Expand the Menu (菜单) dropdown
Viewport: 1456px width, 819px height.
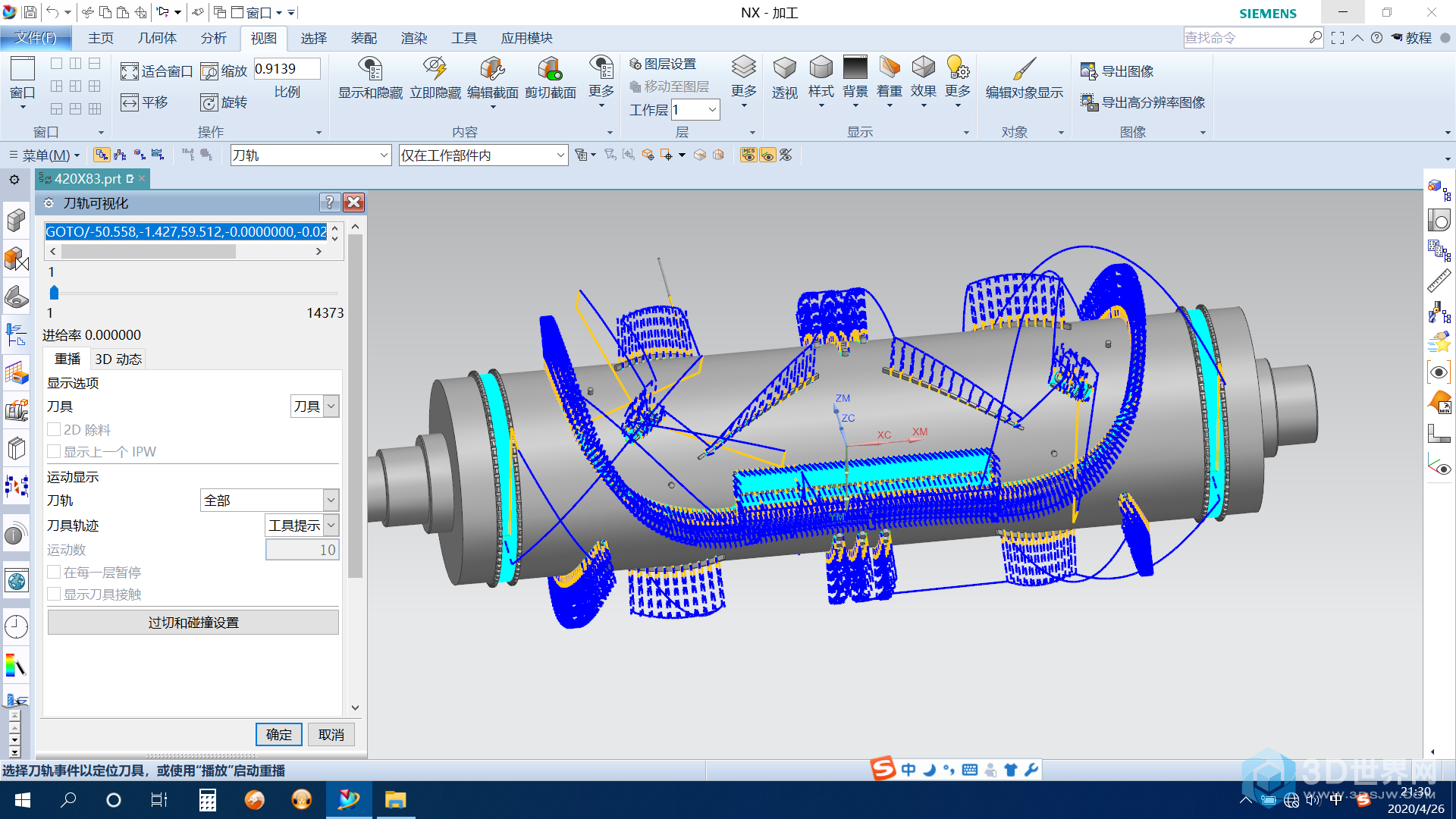click(x=45, y=155)
